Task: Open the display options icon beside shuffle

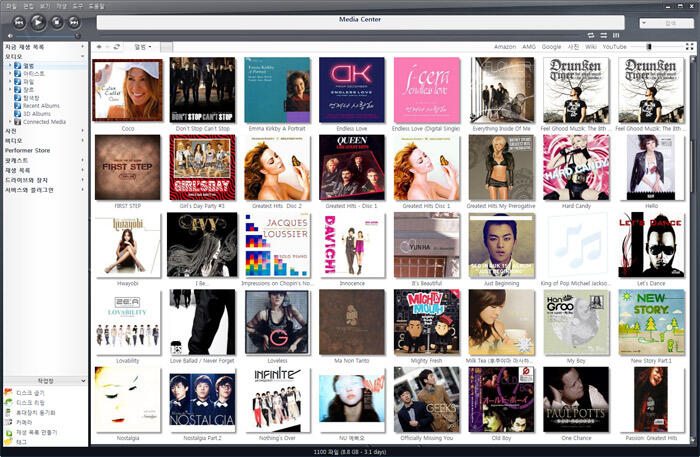Action: [x=616, y=35]
